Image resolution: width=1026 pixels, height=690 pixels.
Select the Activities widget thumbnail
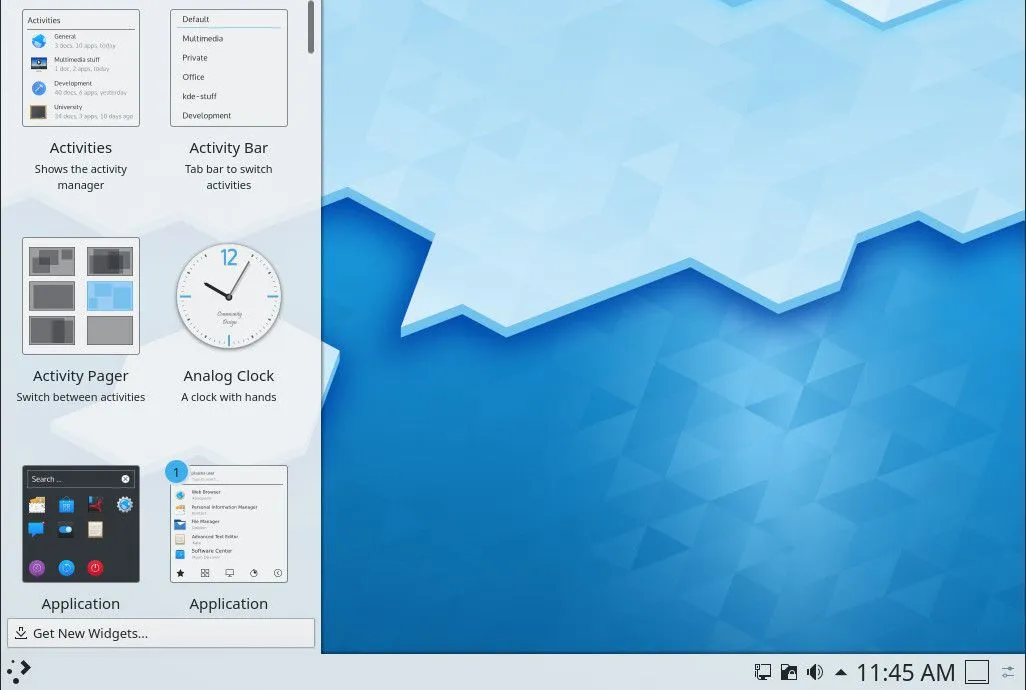click(x=80, y=68)
